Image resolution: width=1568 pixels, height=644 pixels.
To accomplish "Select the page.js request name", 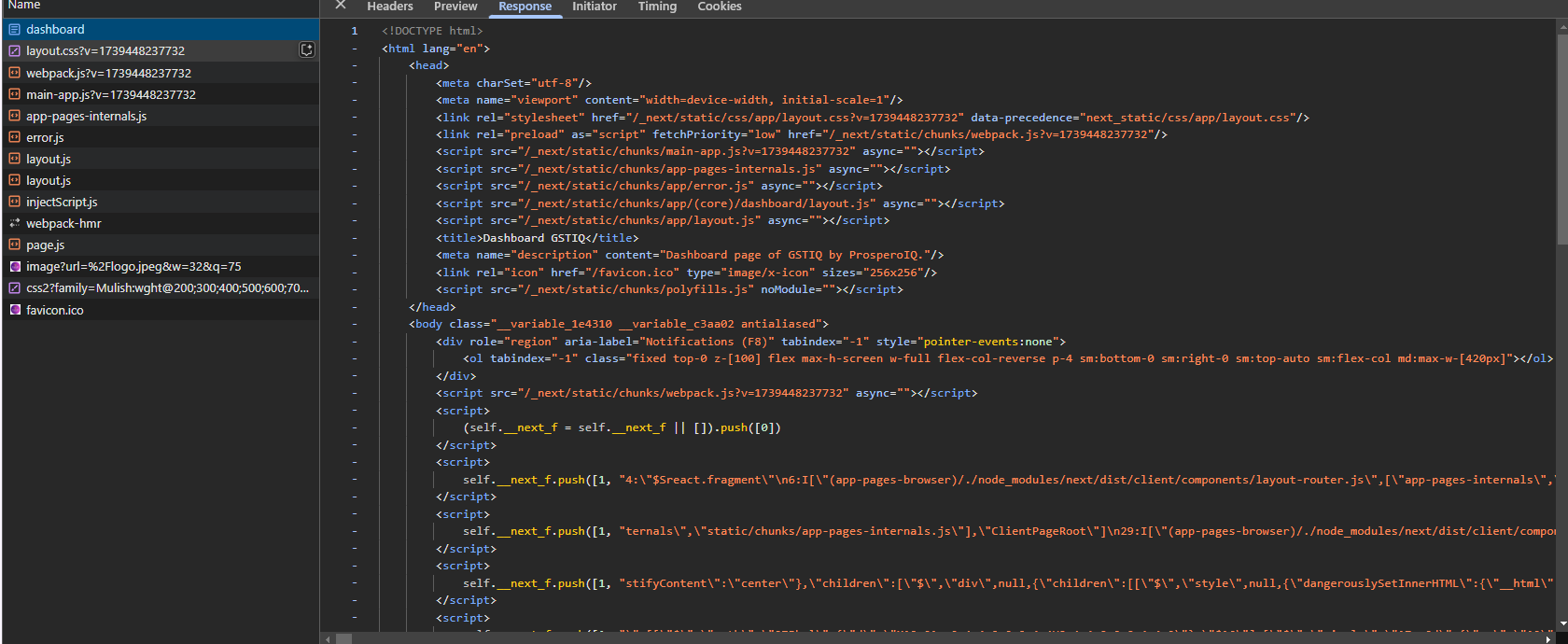I will (x=45, y=245).
